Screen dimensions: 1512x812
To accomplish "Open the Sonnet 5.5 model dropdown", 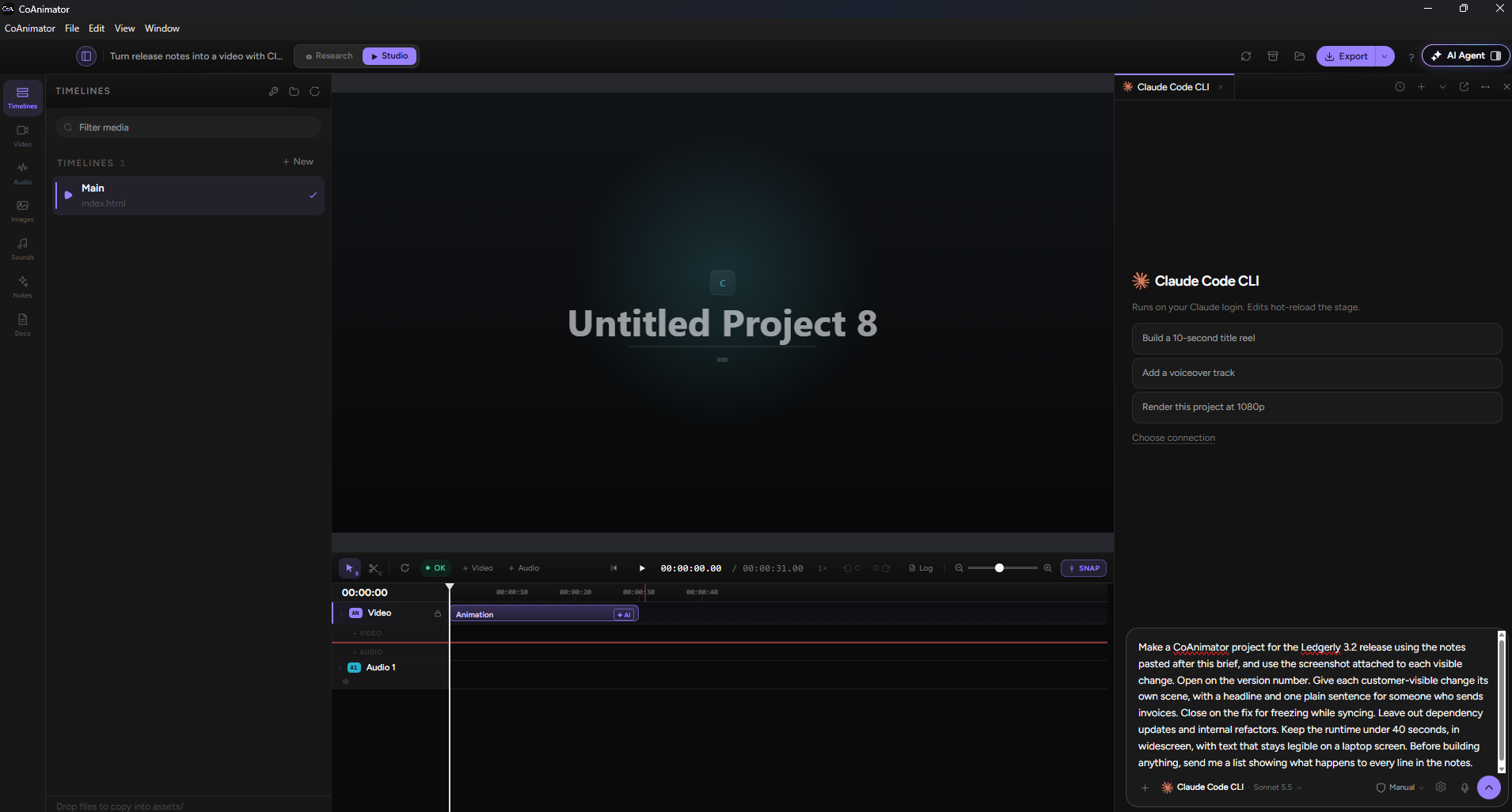I will (x=1278, y=787).
